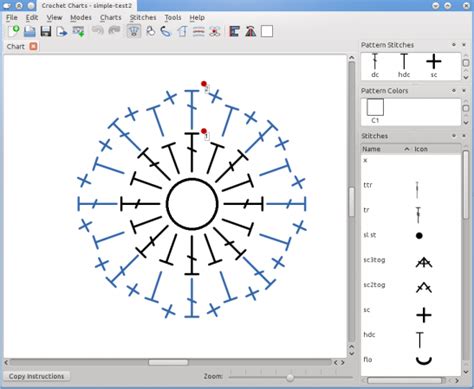Click the Zoom slider handle
The height and width of the screenshot is (389, 474).
coord(290,377)
